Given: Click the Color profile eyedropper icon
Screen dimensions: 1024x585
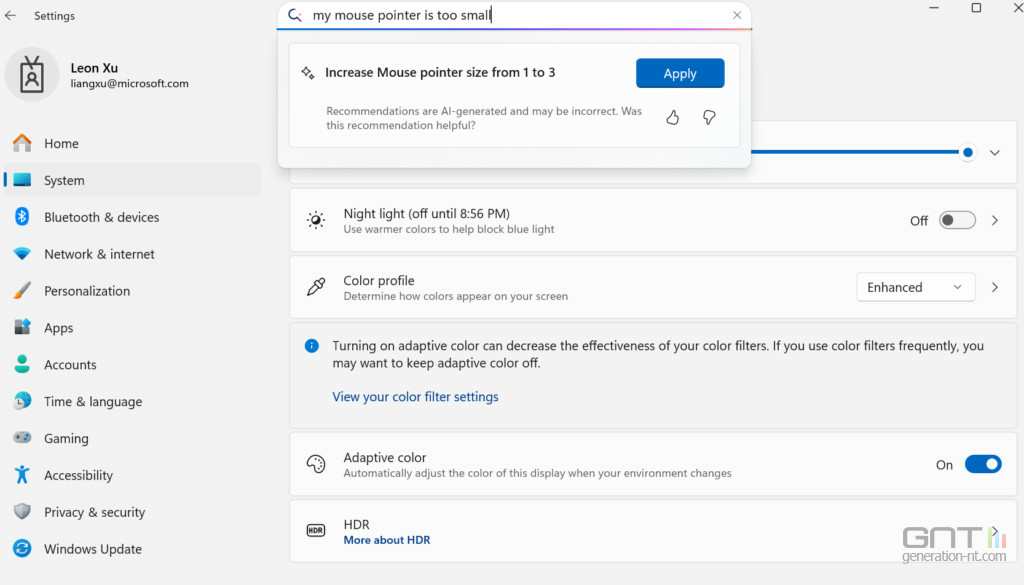Looking at the screenshot, I should [316, 287].
